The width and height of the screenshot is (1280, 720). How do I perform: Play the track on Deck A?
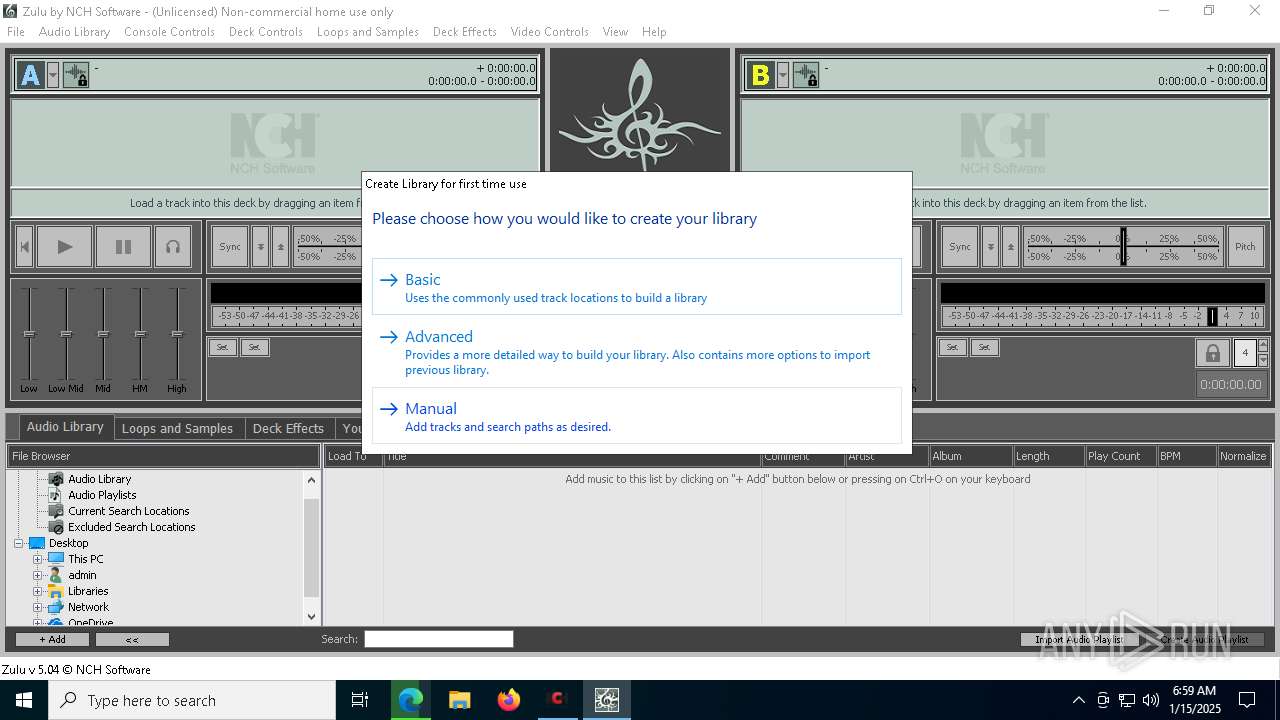coord(64,247)
